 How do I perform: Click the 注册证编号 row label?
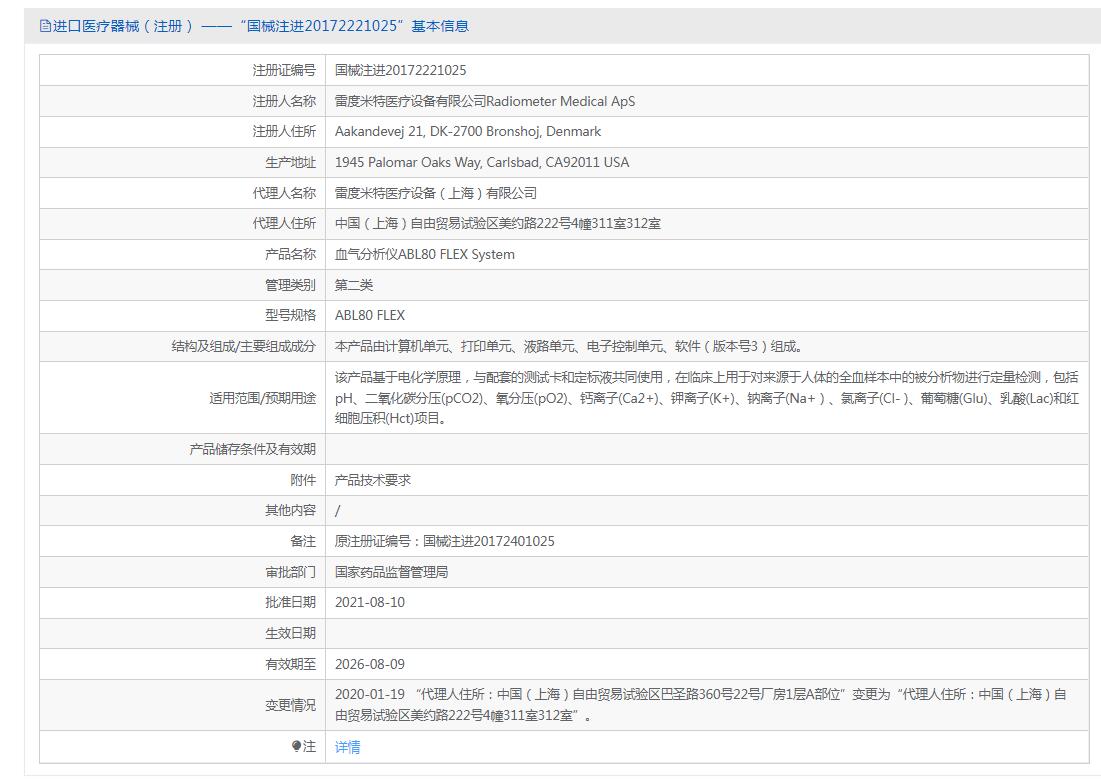[x=284, y=70]
